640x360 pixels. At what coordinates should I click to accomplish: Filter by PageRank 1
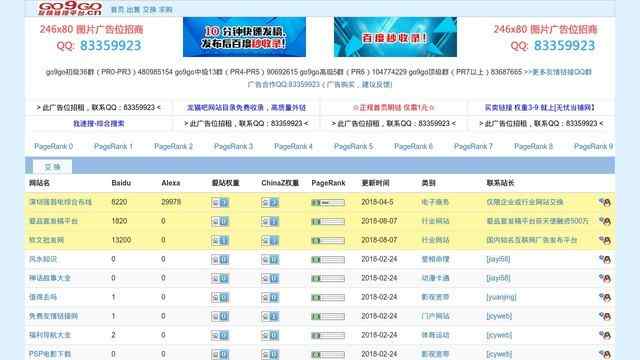(113, 146)
